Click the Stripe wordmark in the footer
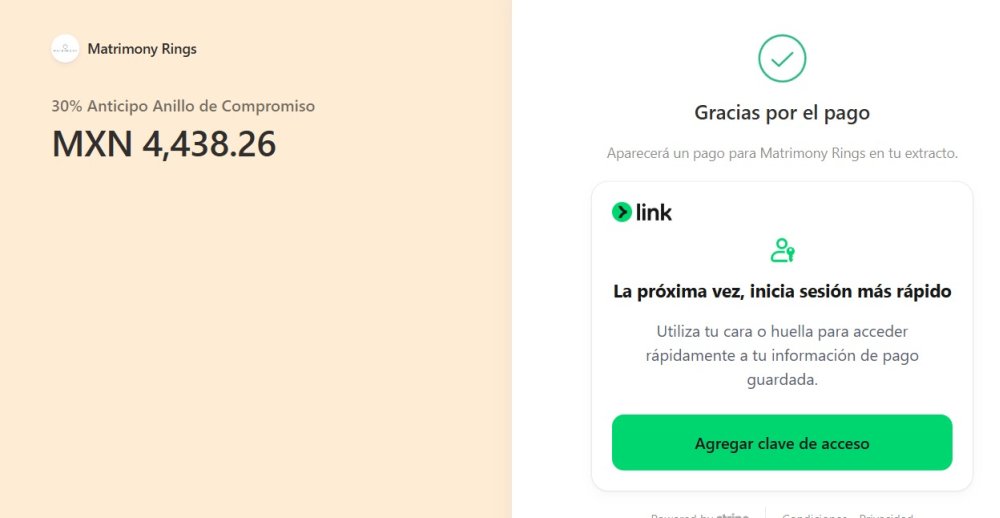 pos(733,516)
